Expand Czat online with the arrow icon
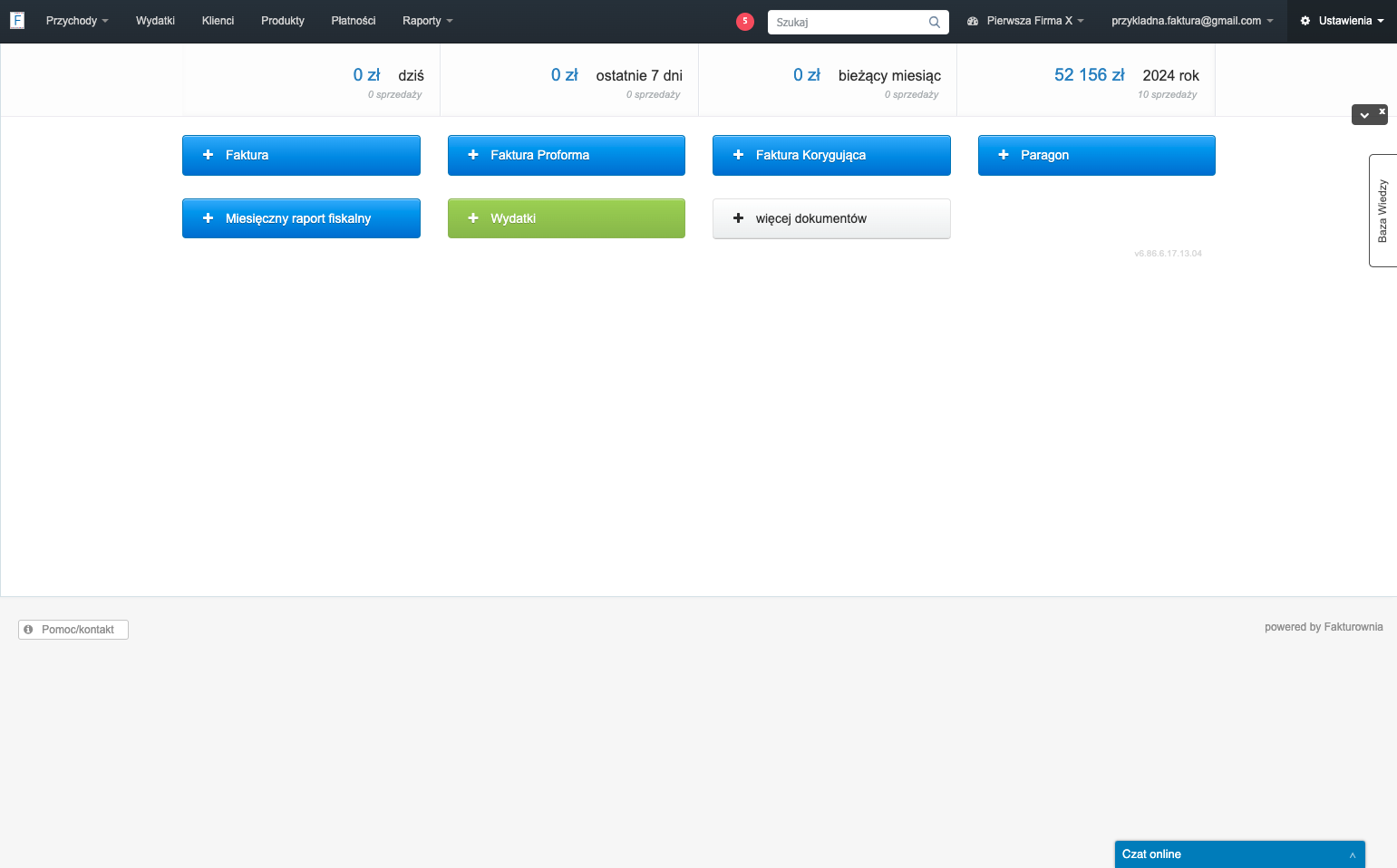The width and height of the screenshot is (1397, 868). click(x=1353, y=854)
